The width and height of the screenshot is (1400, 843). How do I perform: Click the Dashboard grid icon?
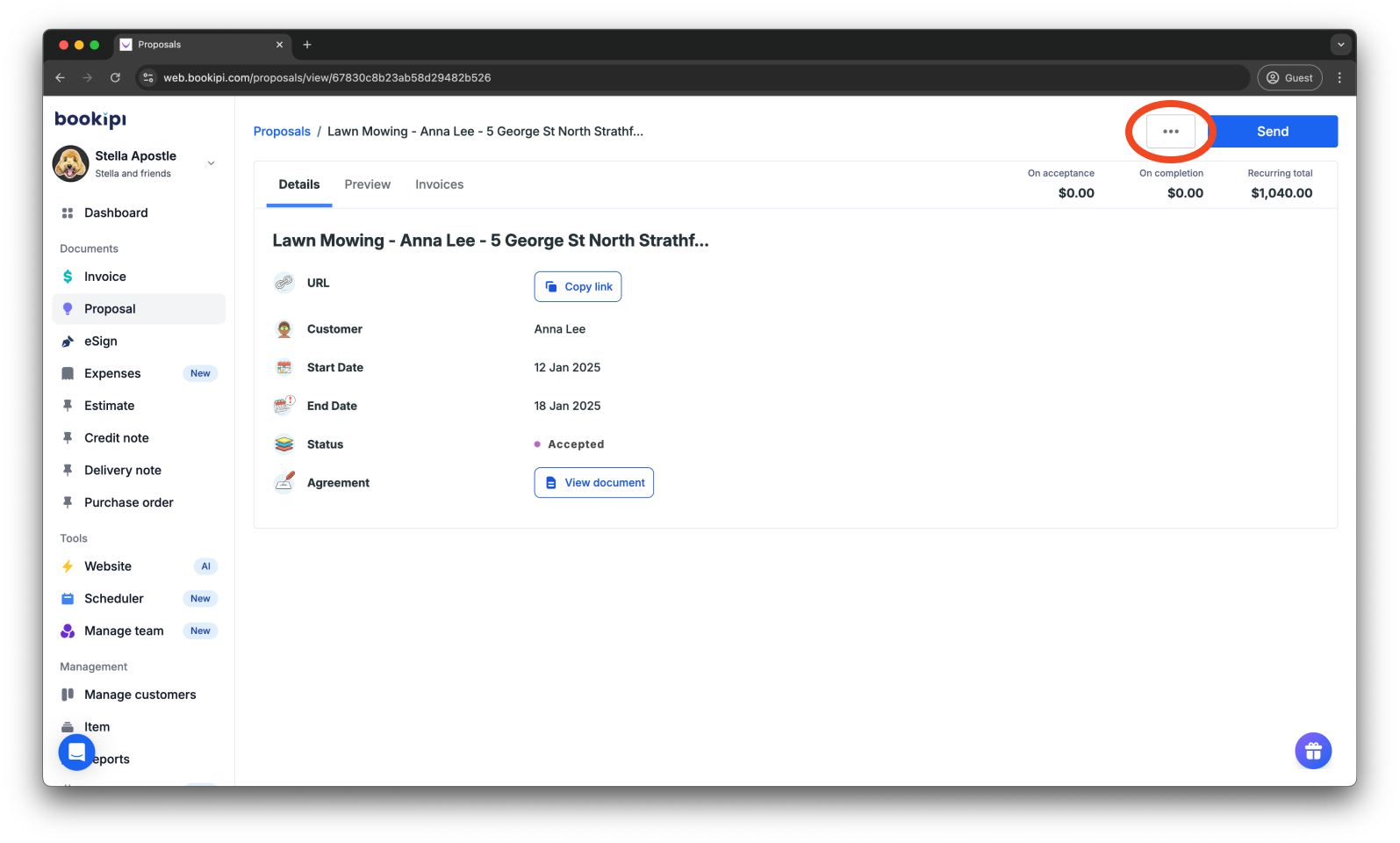[x=68, y=213]
